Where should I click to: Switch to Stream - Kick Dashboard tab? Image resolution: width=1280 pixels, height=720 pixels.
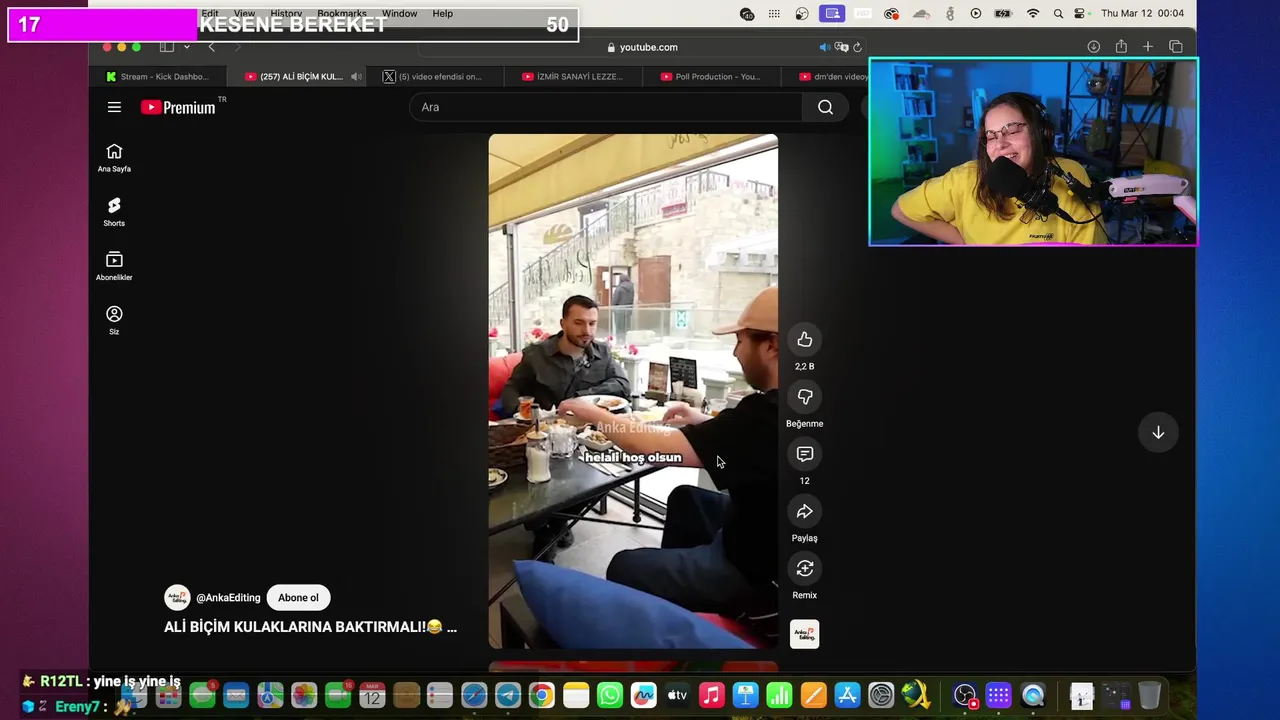point(158,76)
